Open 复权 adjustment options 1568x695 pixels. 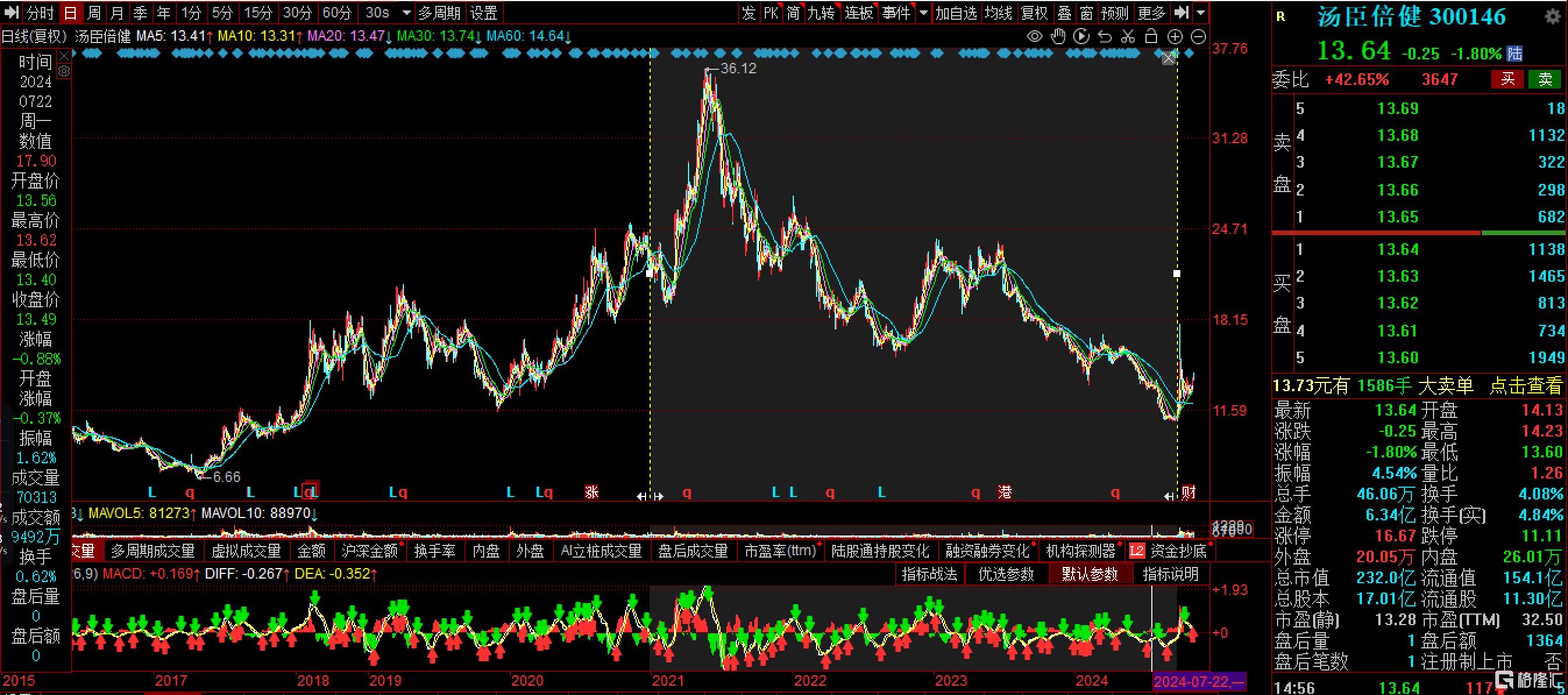1034,12
